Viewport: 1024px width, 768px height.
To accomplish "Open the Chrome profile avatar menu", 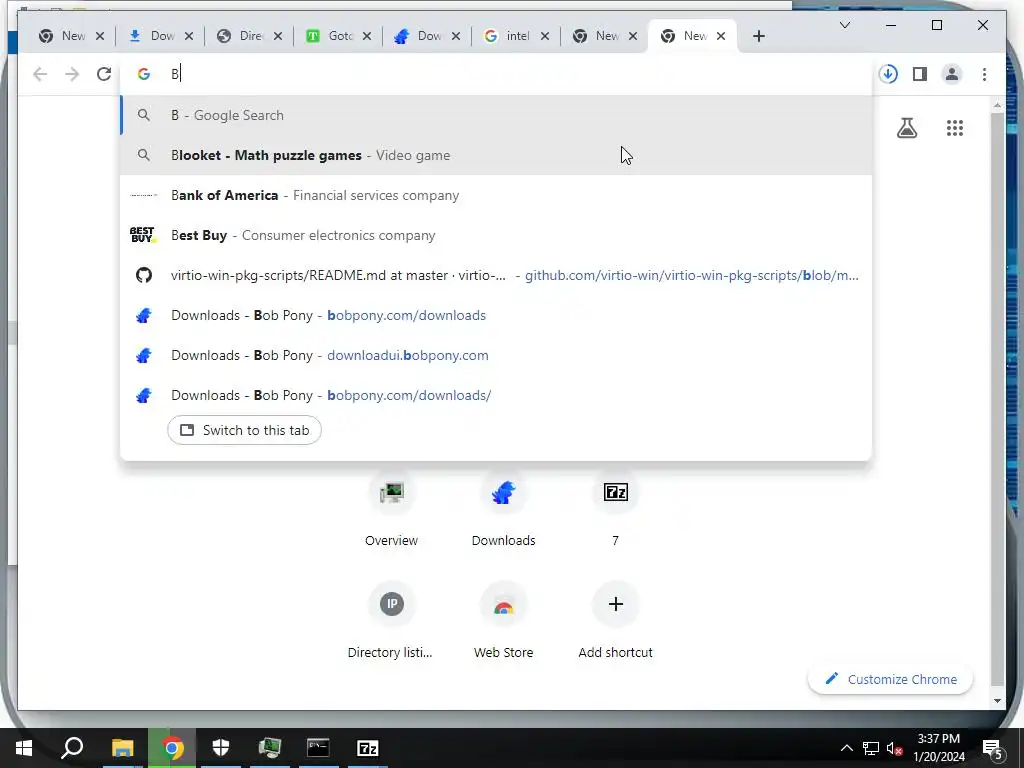I will pos(952,74).
